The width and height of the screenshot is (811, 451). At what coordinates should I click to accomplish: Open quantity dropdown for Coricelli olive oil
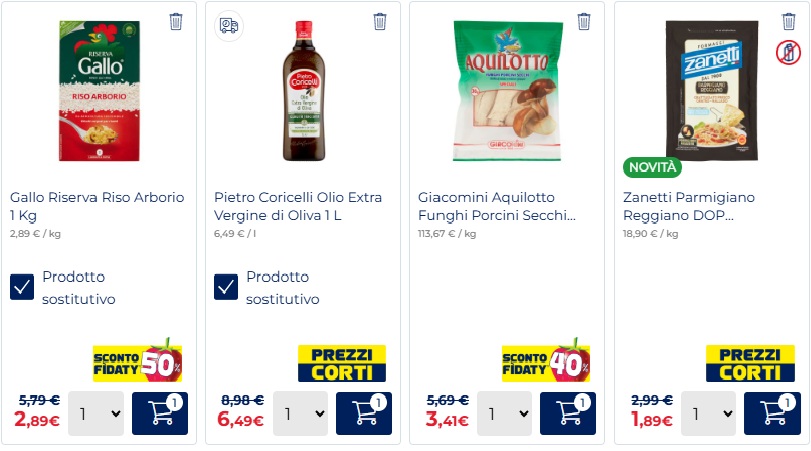pyautogui.click(x=300, y=413)
